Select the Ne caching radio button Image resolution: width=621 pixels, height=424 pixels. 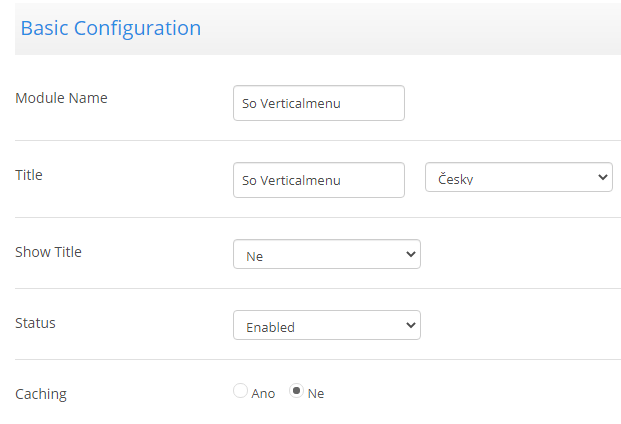(296, 391)
